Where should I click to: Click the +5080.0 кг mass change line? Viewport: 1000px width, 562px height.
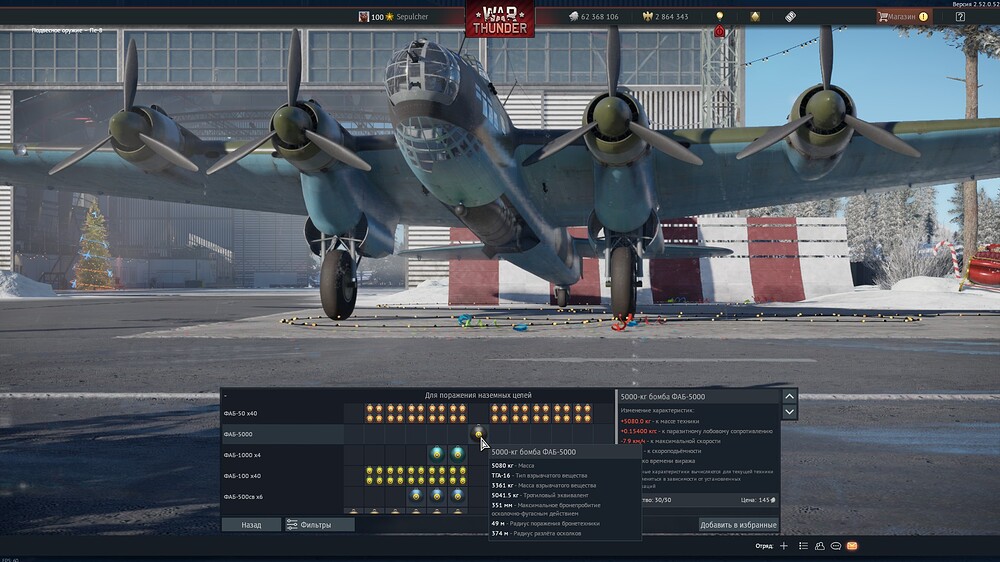pyautogui.click(x=659, y=421)
